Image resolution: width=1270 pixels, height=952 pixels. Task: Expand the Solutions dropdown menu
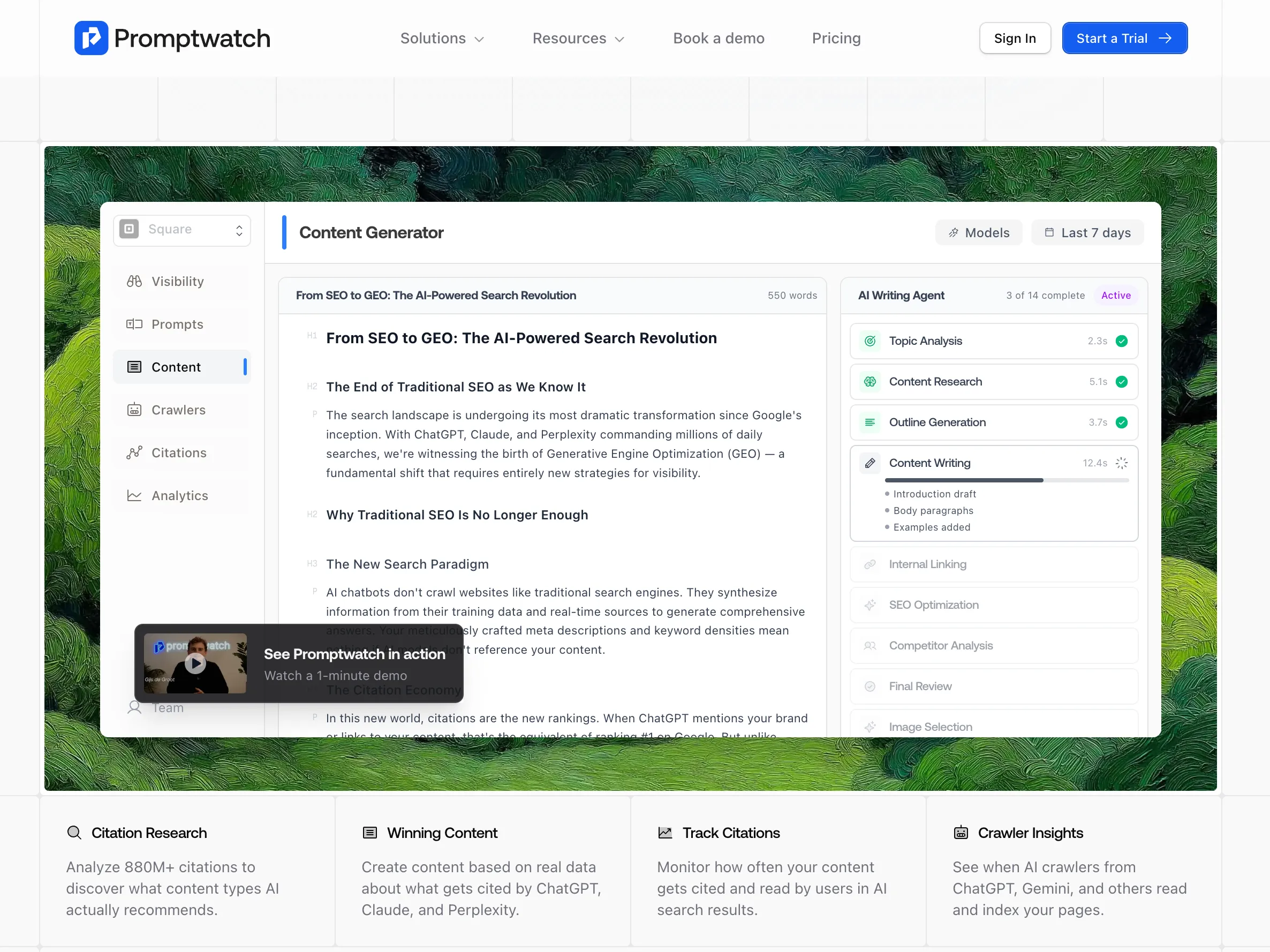click(442, 39)
